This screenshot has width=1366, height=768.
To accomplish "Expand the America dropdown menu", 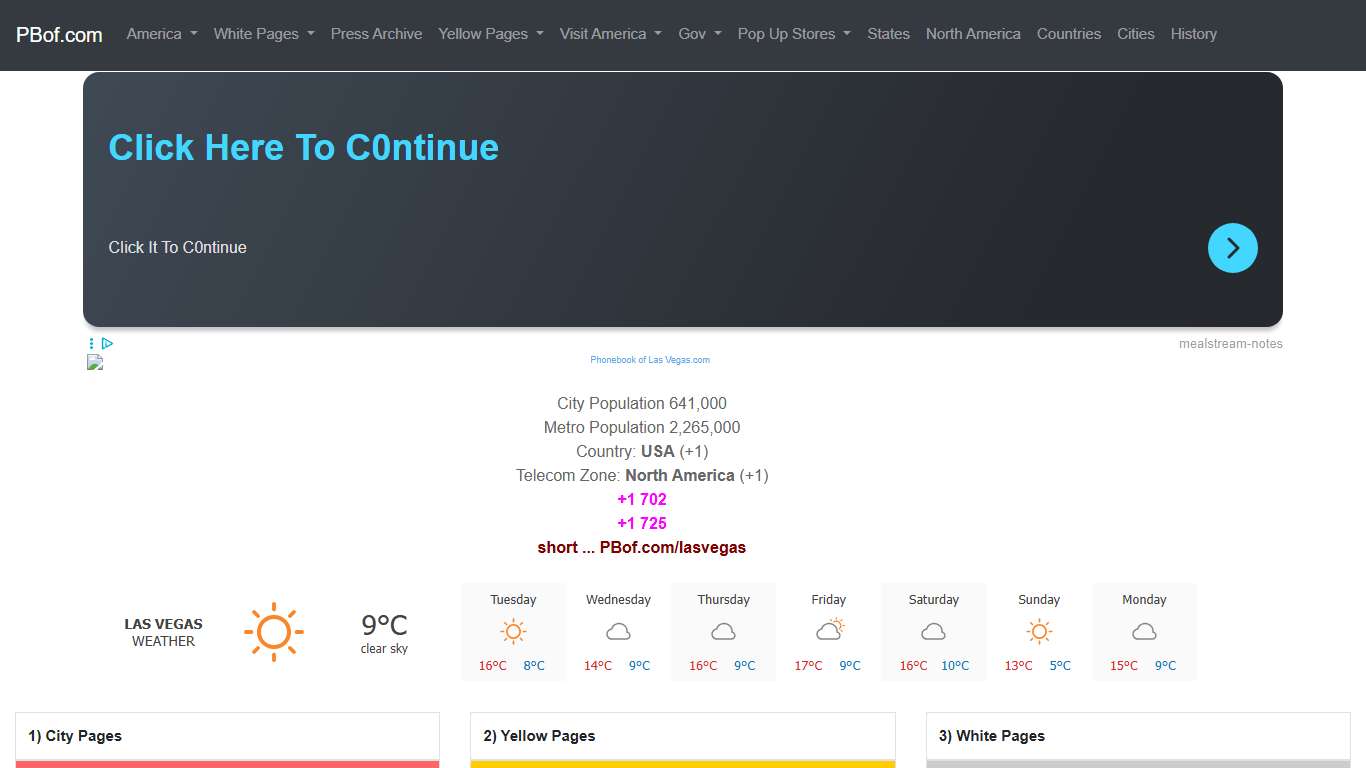I will [161, 34].
